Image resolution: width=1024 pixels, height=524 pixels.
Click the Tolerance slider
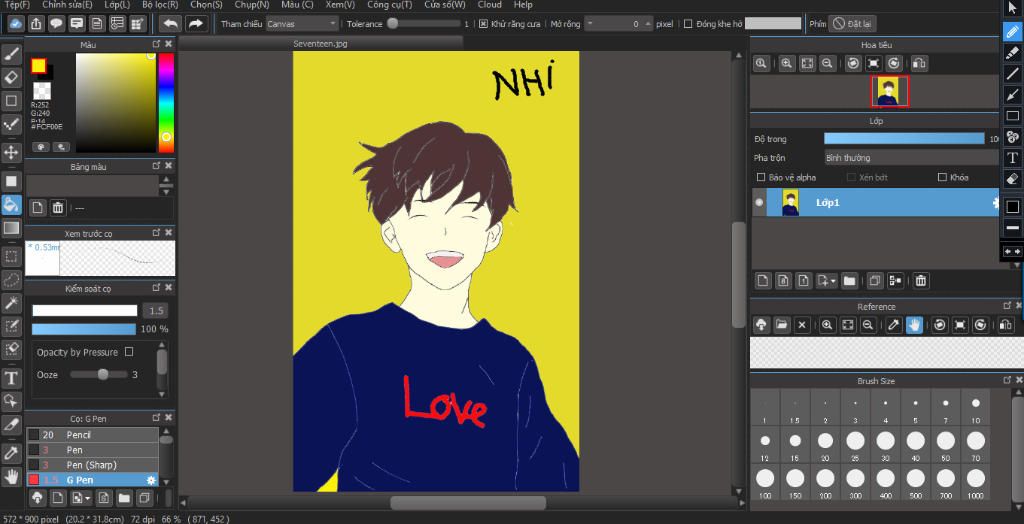coord(426,24)
